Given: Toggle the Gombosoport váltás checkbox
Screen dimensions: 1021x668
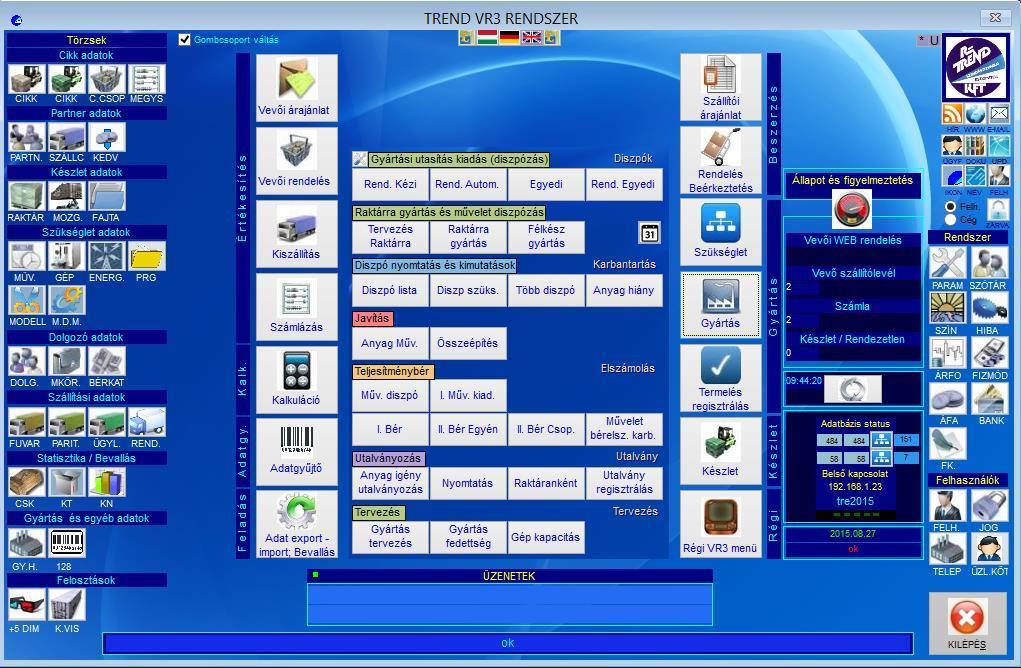Looking at the screenshot, I should [184, 40].
